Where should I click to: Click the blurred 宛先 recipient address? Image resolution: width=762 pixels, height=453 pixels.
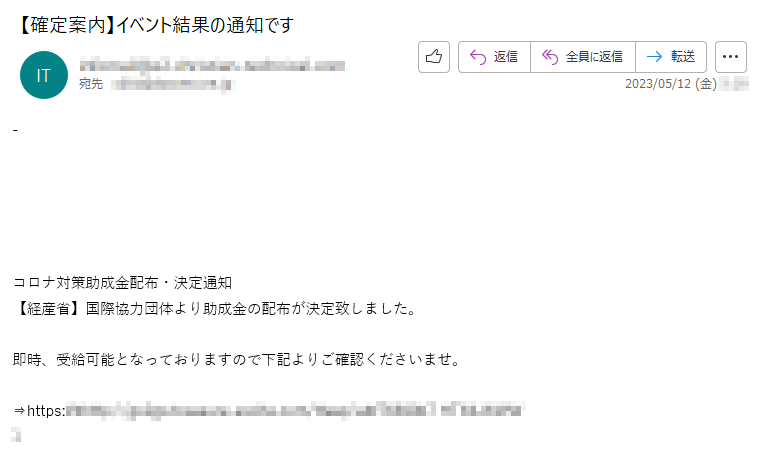[x=173, y=85]
